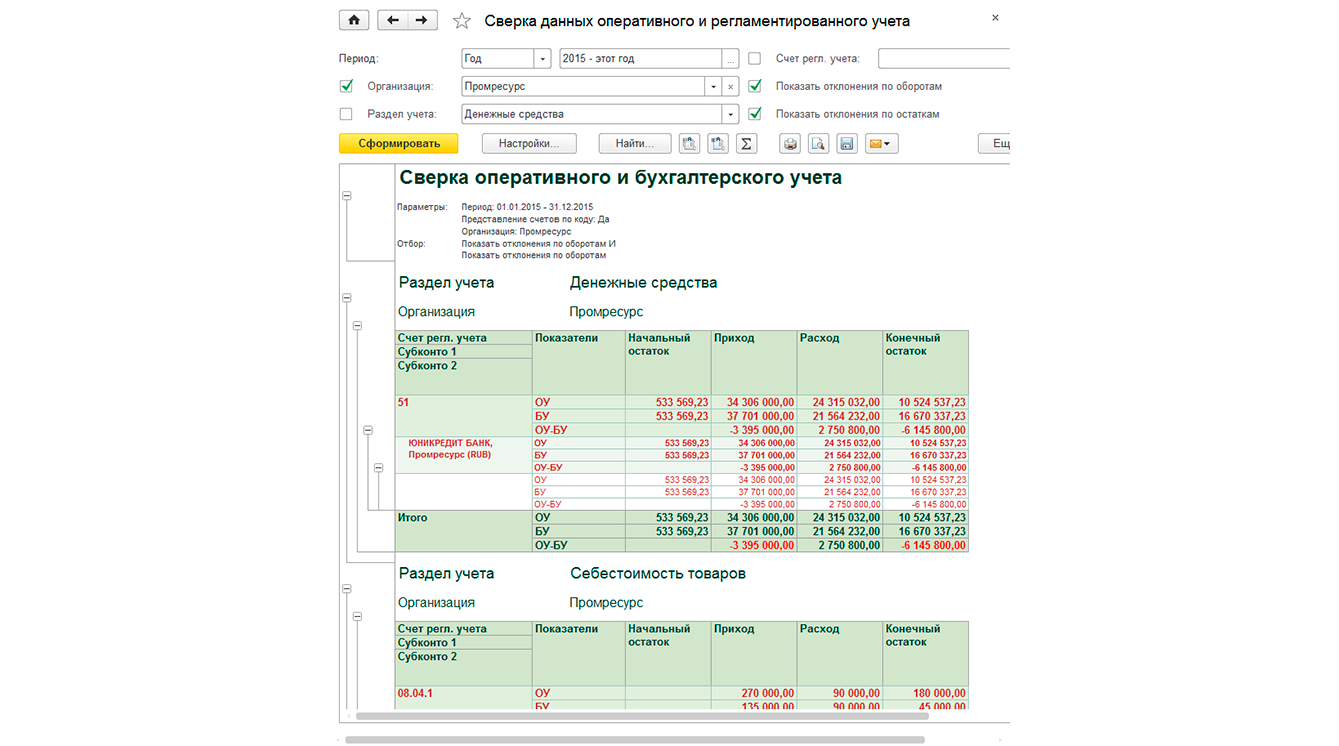Navigate back with the left arrow
1339x746 pixels.
click(393, 20)
